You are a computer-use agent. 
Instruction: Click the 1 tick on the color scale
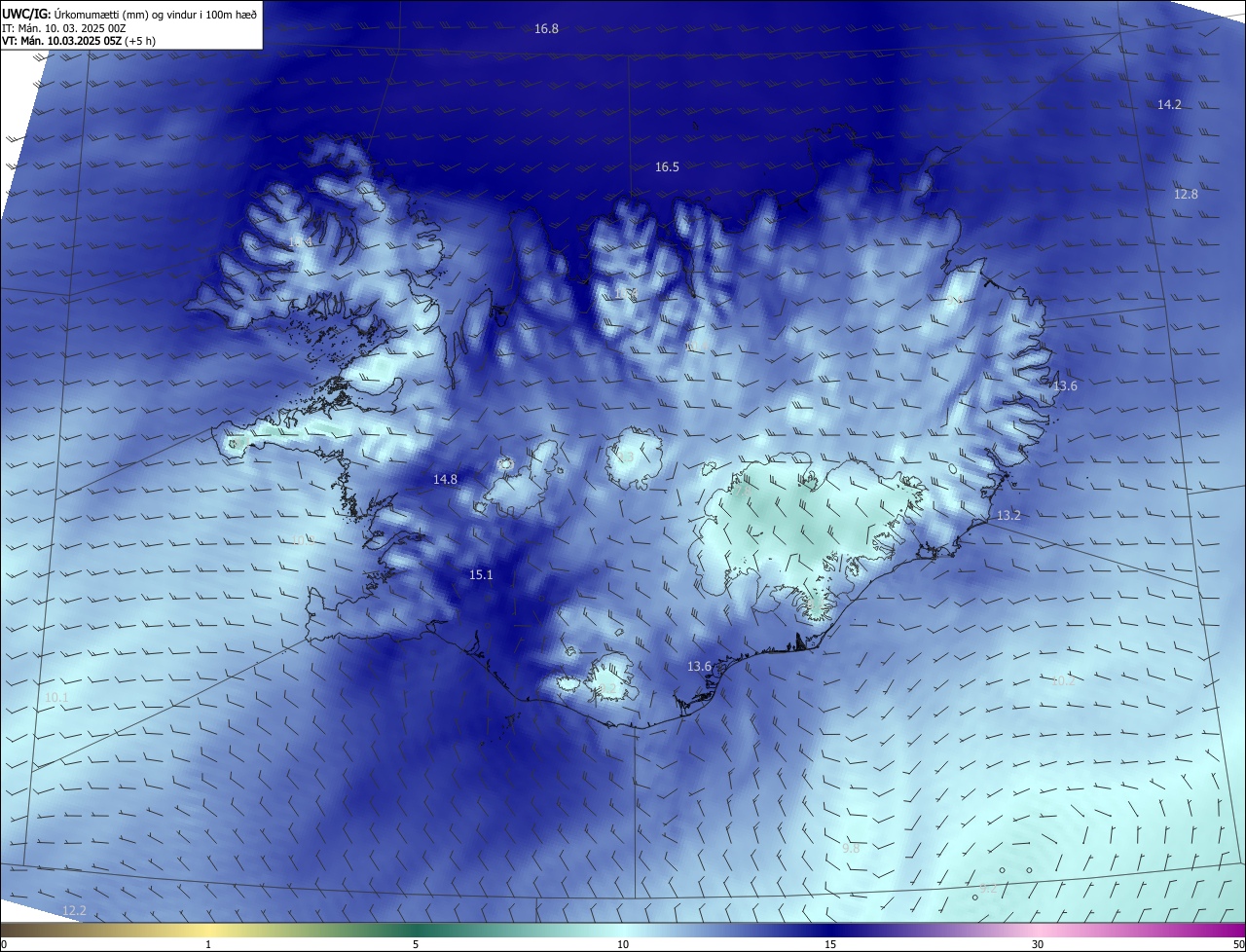[208, 944]
